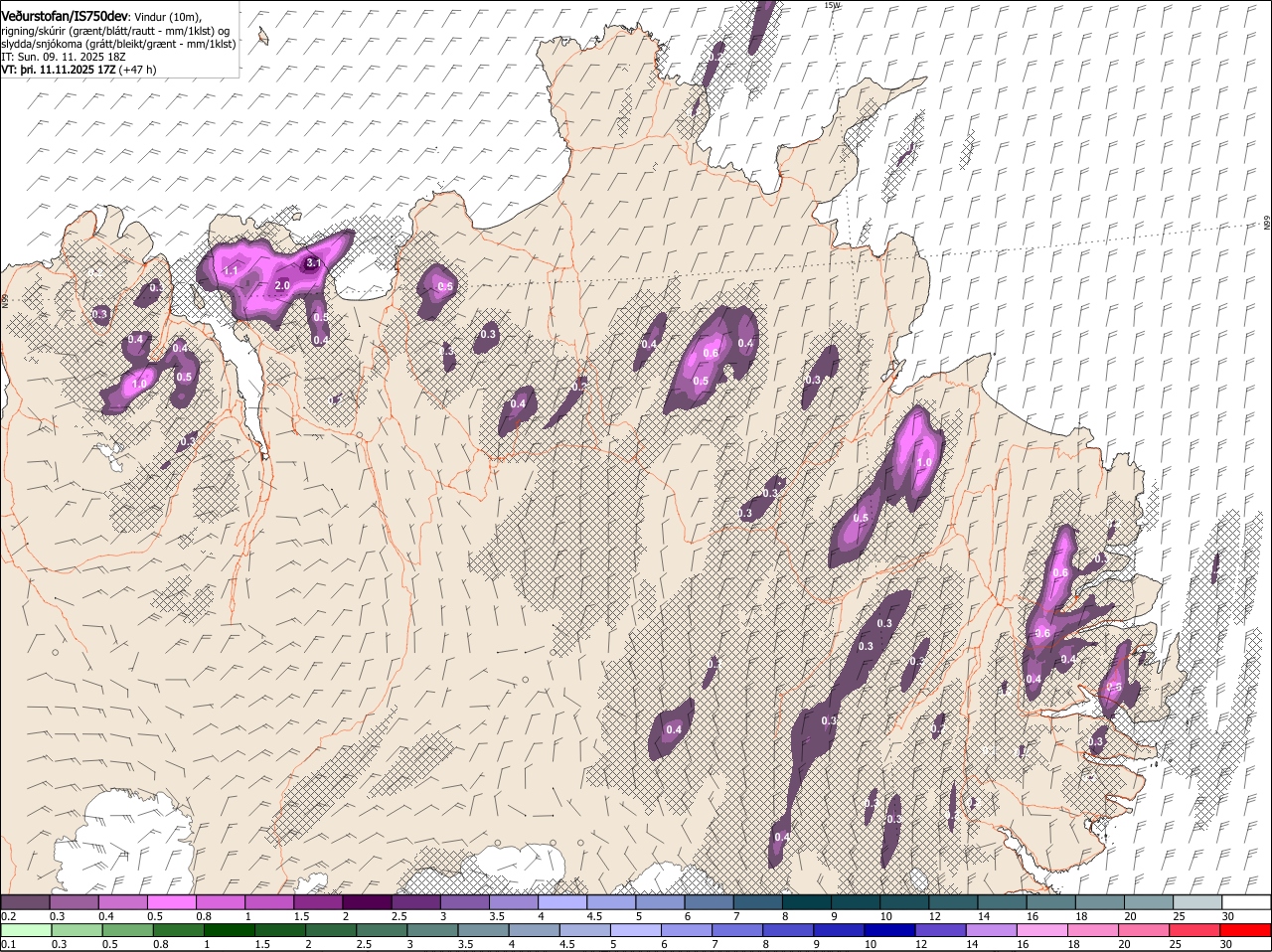Click the white upper swatch after 30
This screenshot has height=952, width=1272.
(1247, 901)
